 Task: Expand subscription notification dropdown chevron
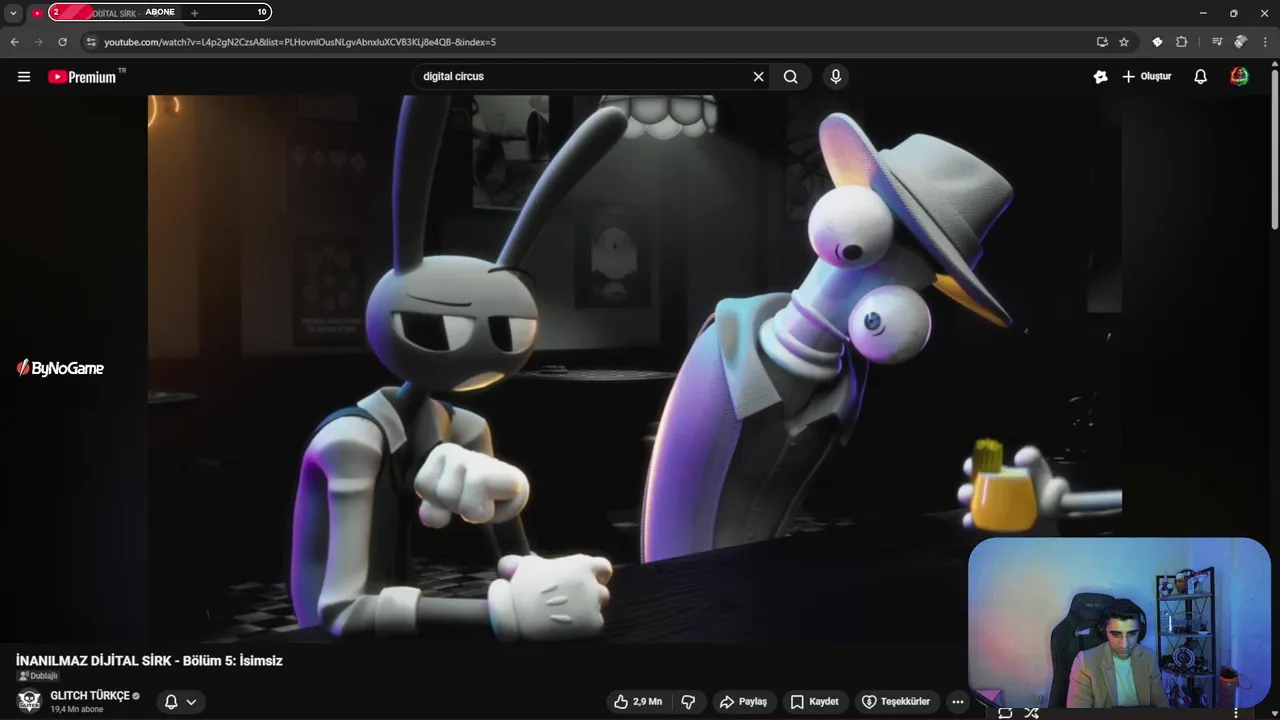click(191, 702)
